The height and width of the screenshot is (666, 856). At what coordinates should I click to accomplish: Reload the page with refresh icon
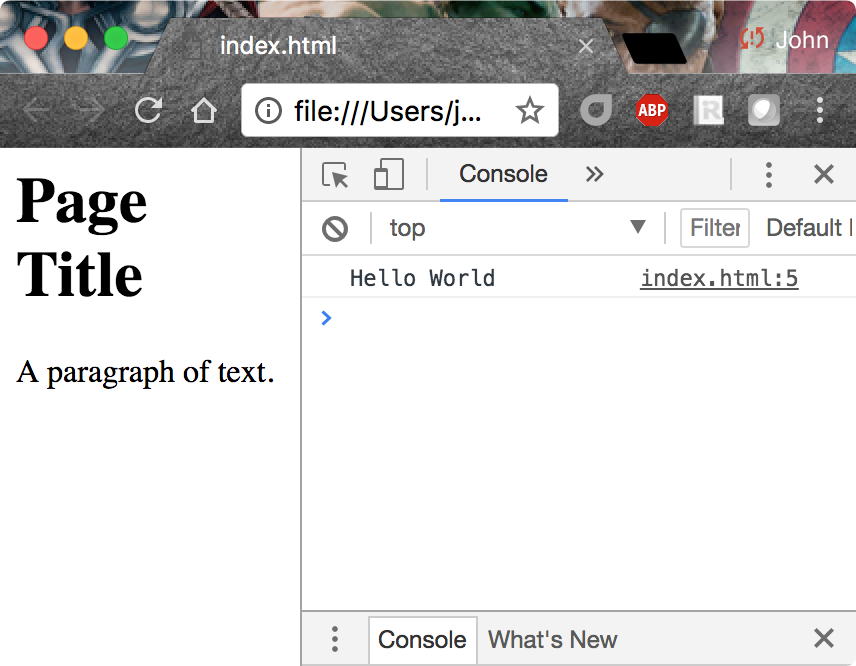pyautogui.click(x=149, y=110)
